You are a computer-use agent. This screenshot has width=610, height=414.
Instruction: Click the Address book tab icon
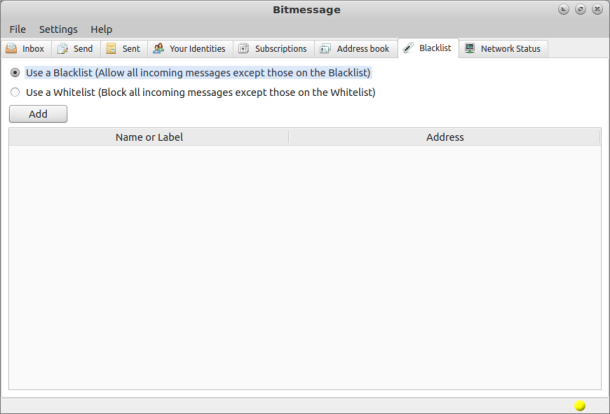click(x=325, y=48)
